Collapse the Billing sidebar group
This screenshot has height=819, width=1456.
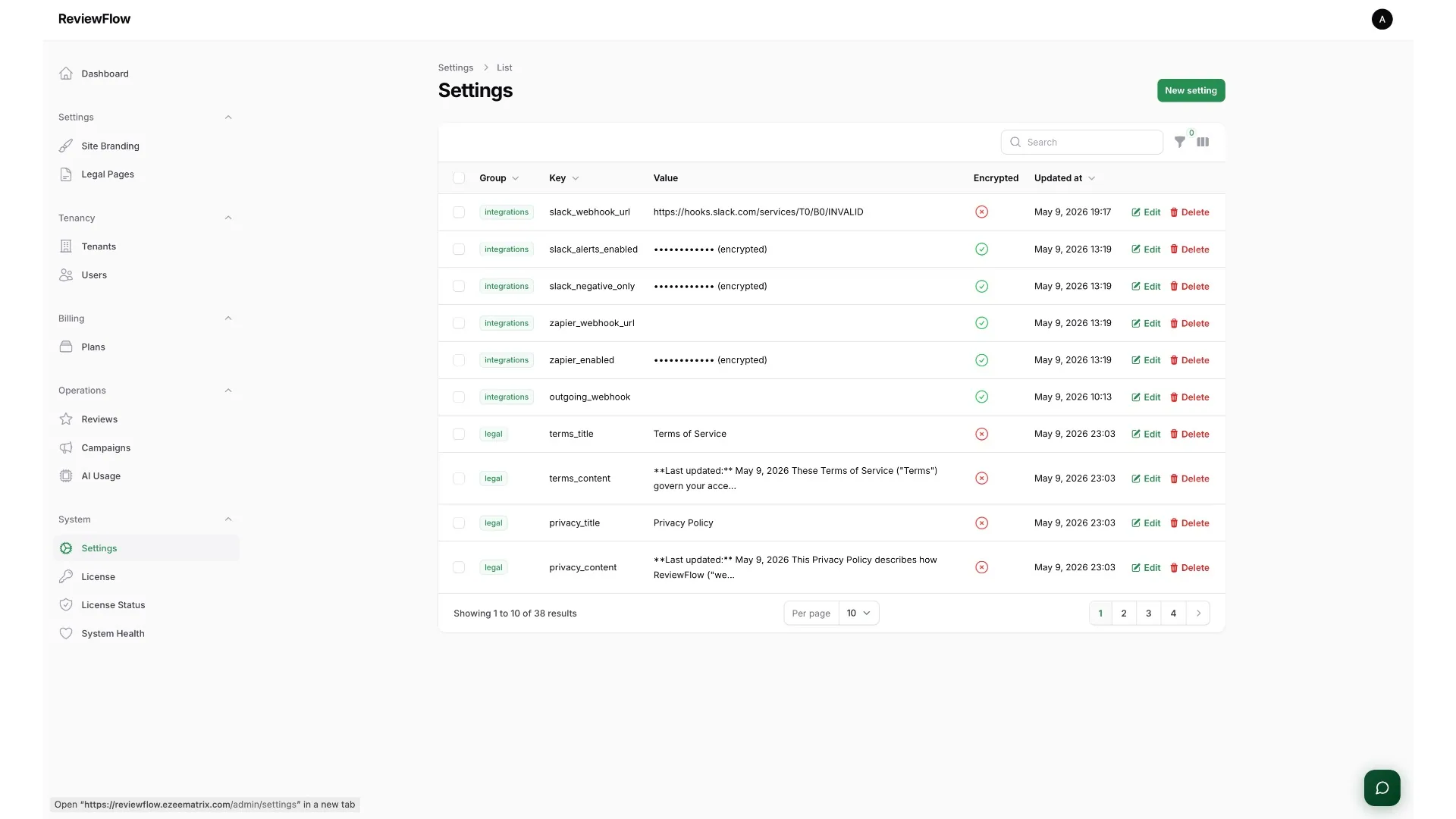click(228, 318)
